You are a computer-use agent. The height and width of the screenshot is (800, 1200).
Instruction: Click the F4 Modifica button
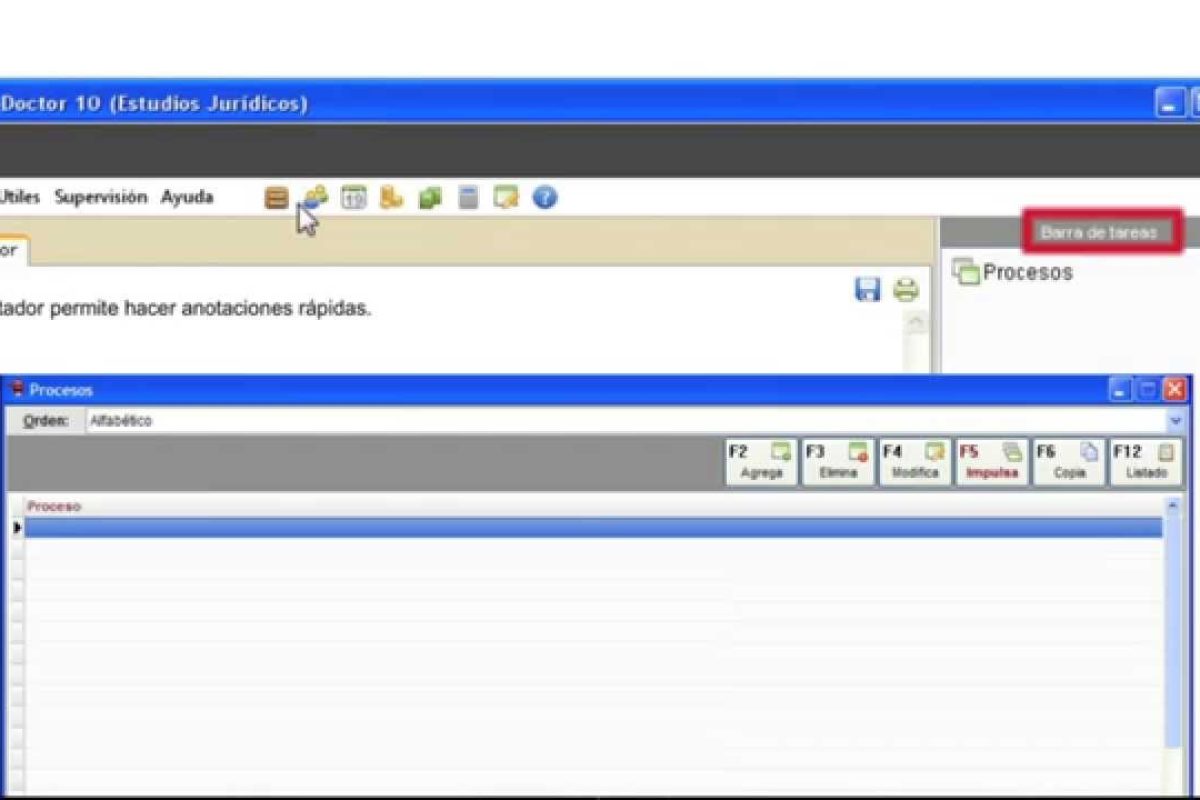click(x=914, y=462)
